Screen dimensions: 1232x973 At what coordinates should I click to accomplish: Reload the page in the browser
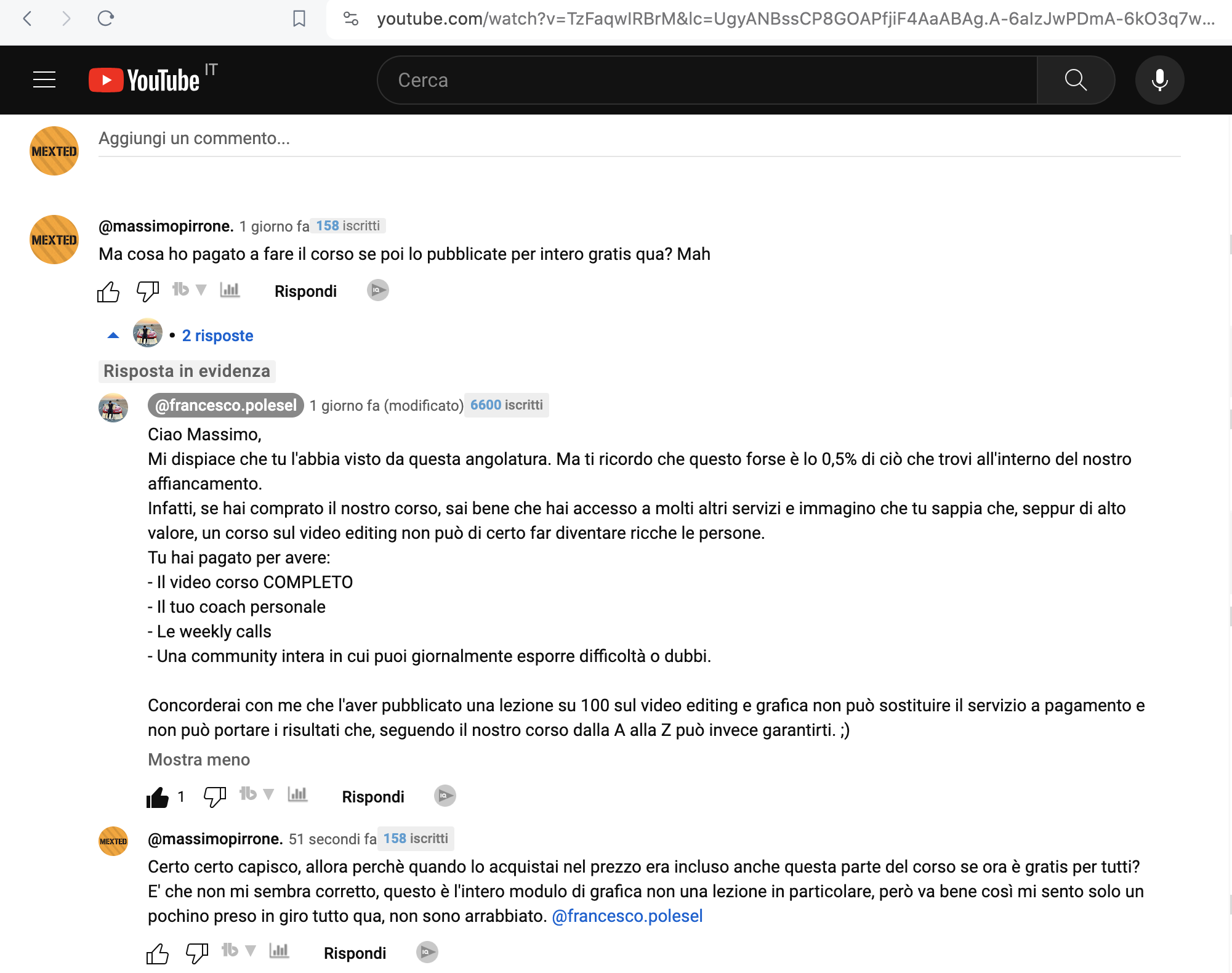tap(106, 18)
